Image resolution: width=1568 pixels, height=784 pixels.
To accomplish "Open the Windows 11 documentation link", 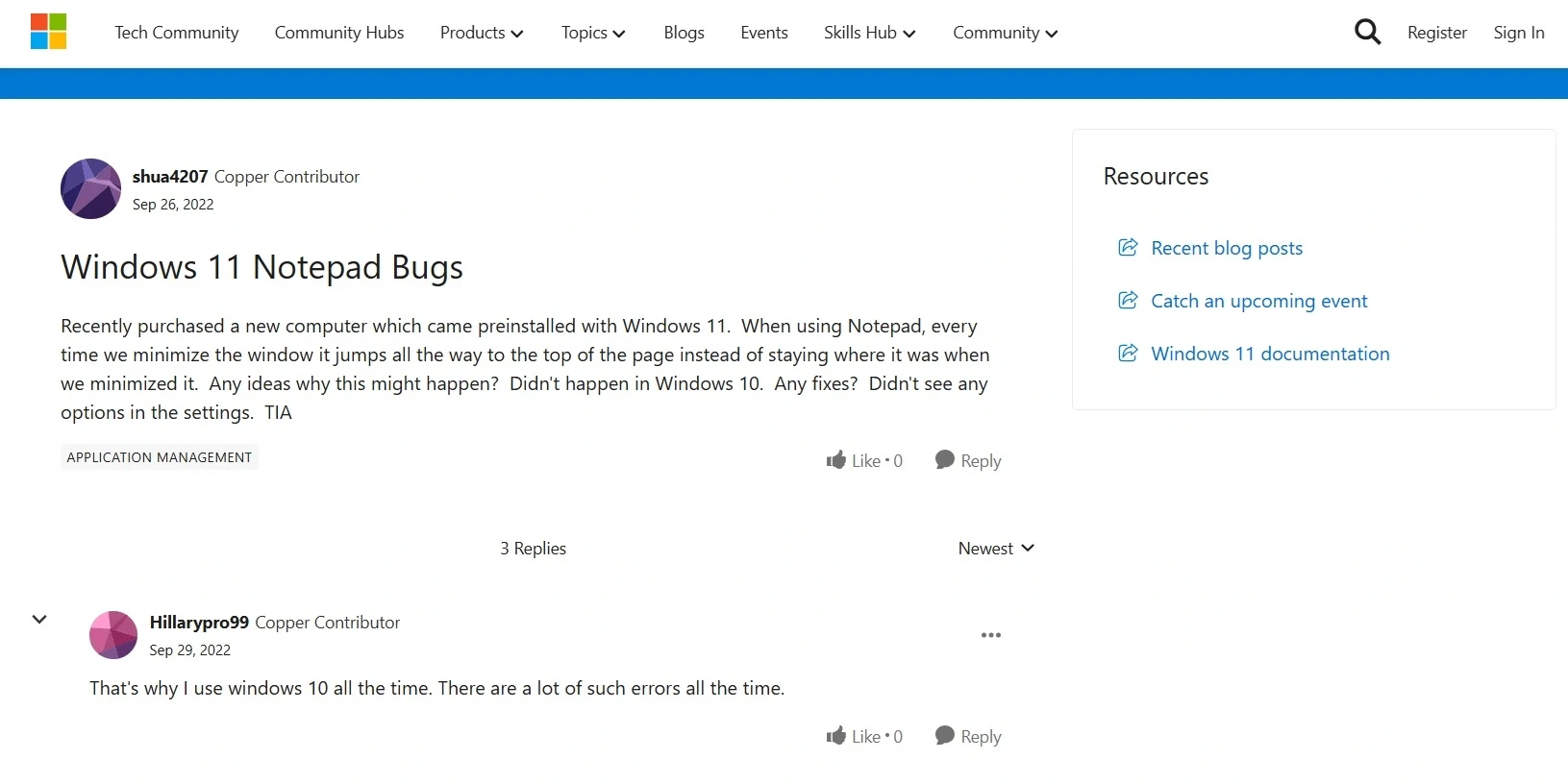I will tap(1269, 354).
